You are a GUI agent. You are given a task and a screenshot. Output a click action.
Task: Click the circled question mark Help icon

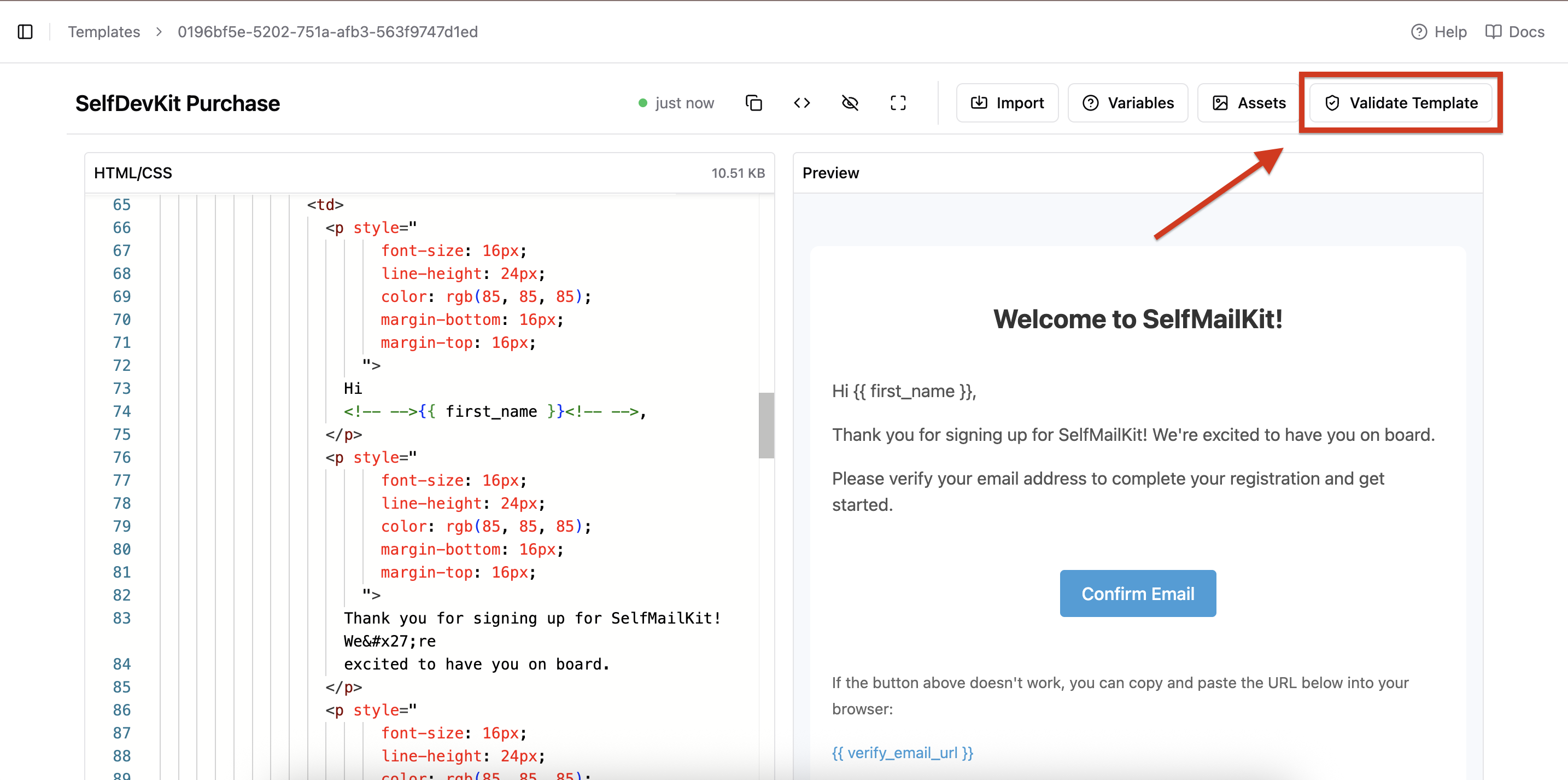point(1419,32)
